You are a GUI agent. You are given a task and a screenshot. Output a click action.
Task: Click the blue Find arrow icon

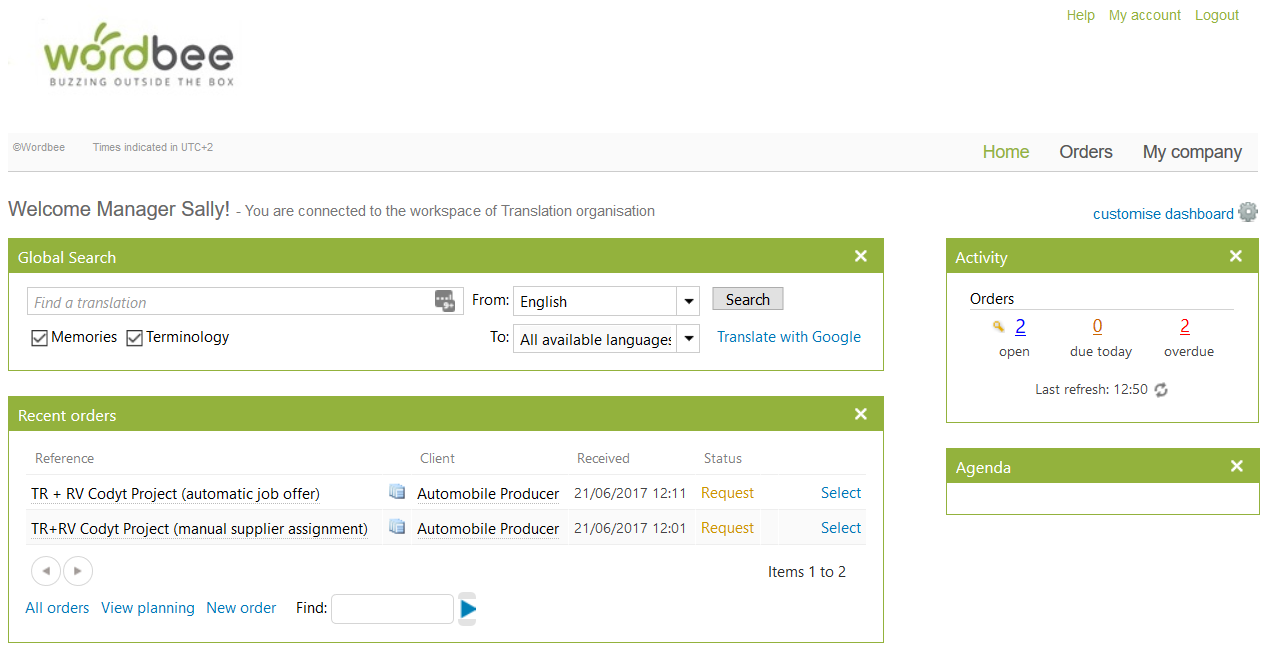[468, 608]
